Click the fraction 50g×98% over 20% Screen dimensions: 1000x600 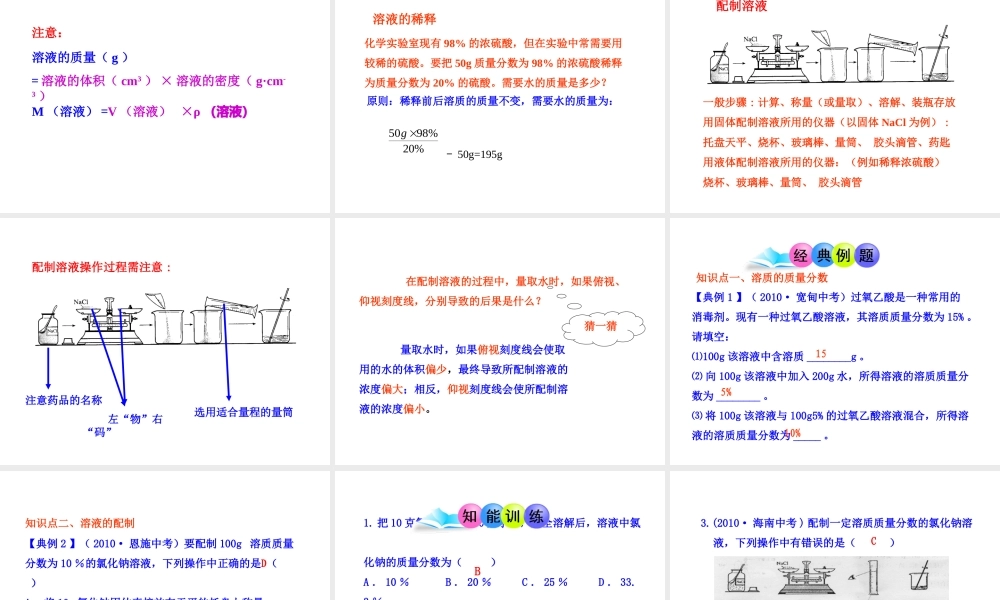pyautogui.click(x=413, y=141)
